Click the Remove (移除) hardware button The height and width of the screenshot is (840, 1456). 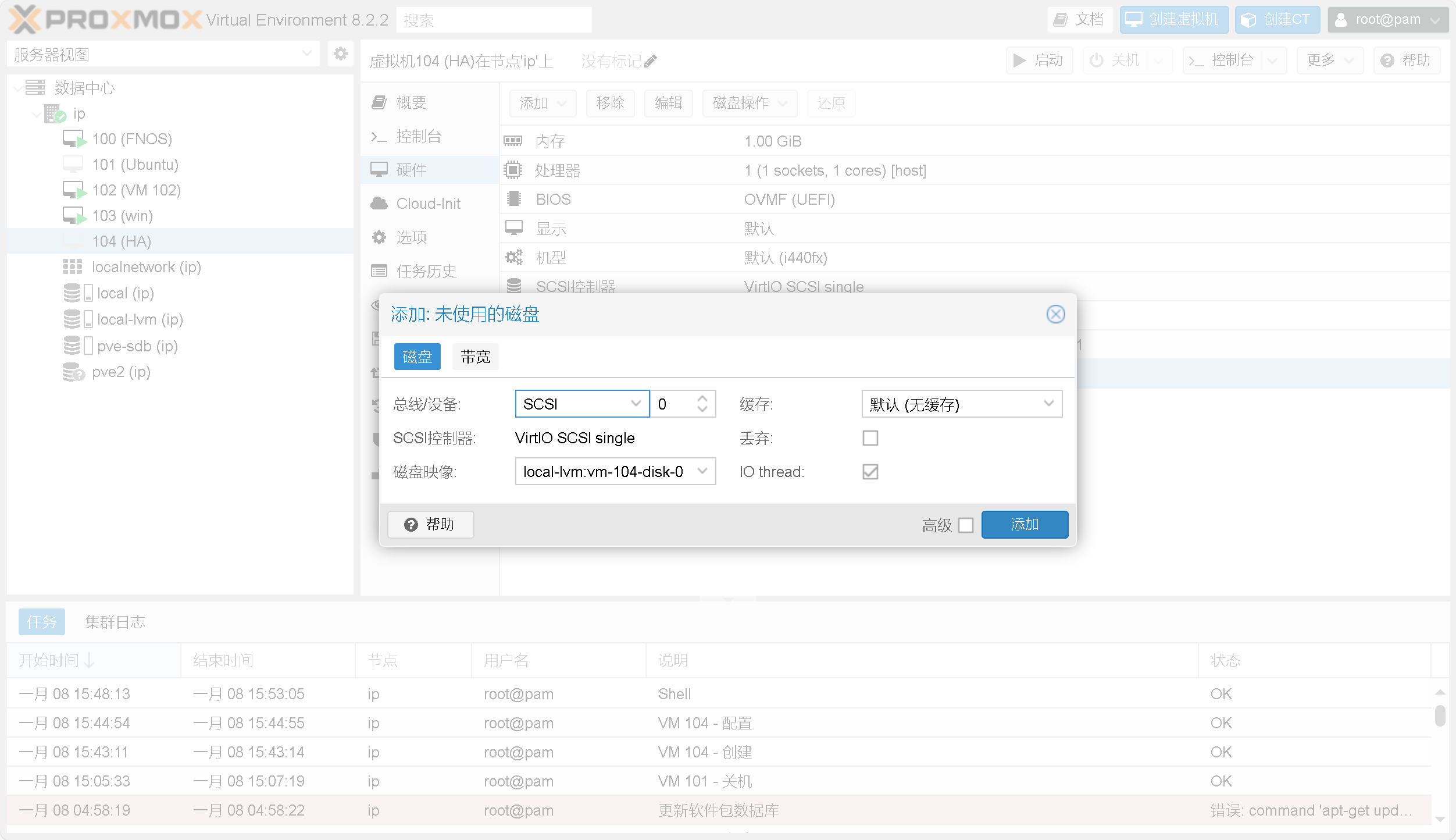click(x=610, y=103)
